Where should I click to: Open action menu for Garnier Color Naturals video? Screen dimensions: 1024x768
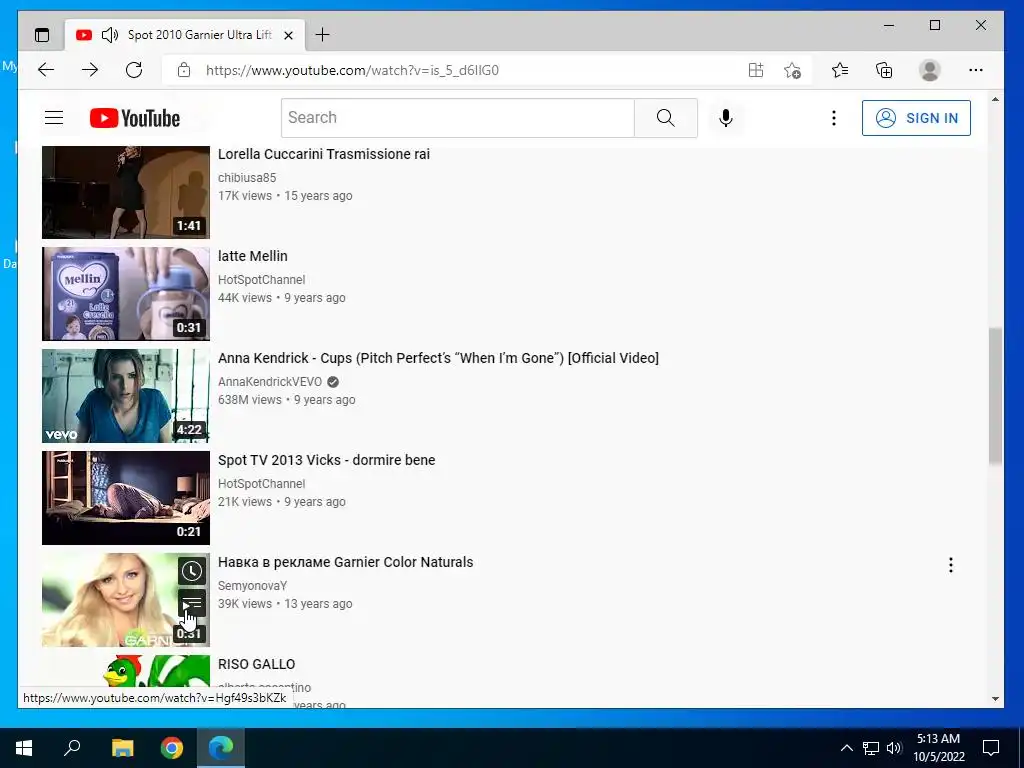(951, 565)
